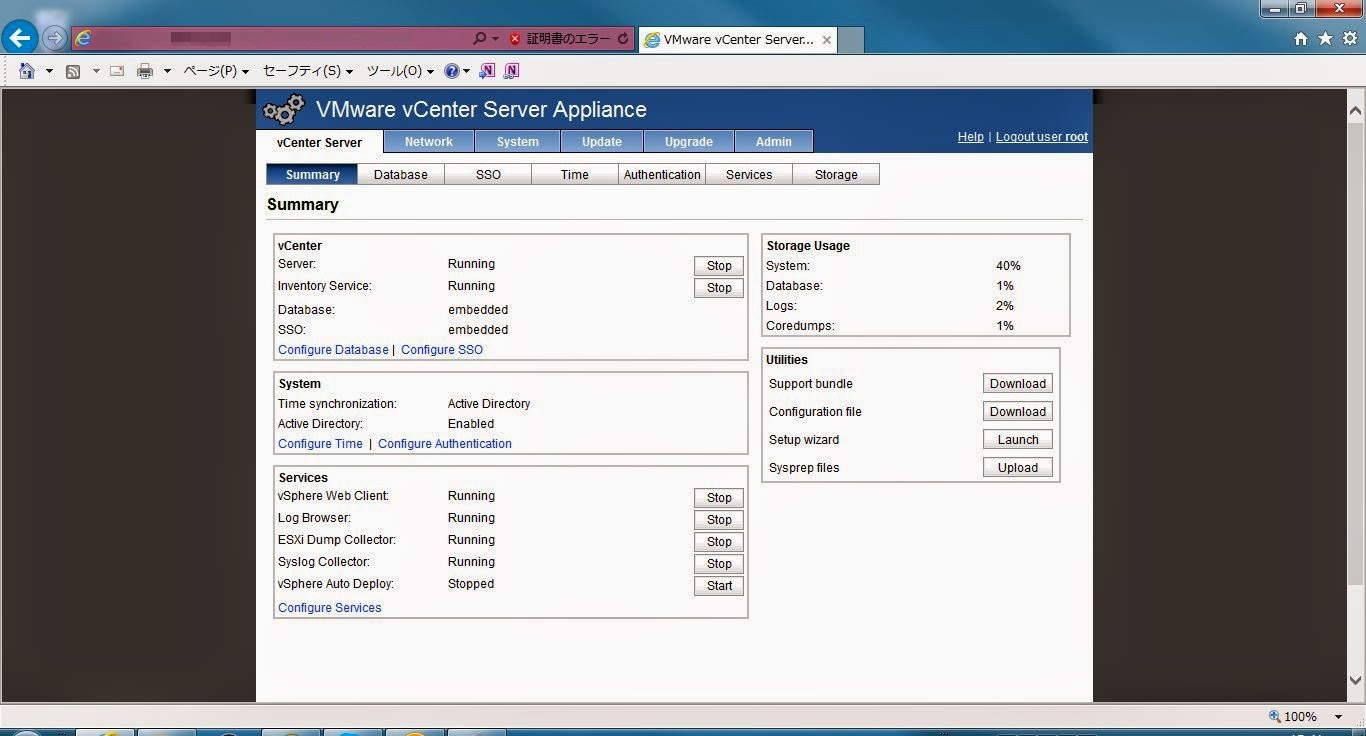The width and height of the screenshot is (1366, 736).
Task: Select the Summary sub-tab
Action: [x=312, y=174]
